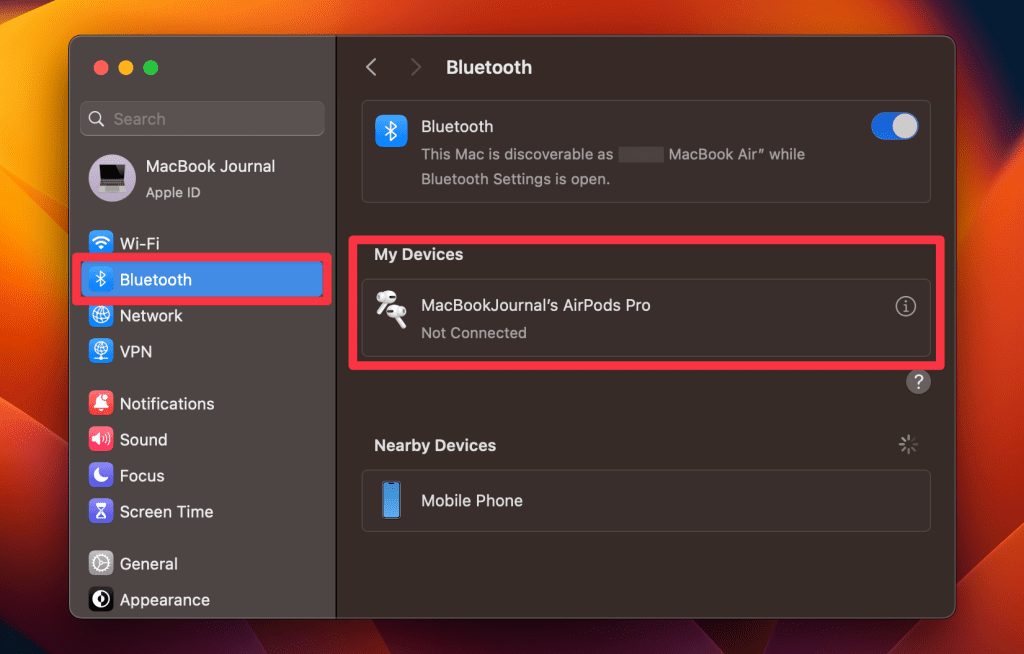Viewport: 1024px width, 654px height.
Task: Click the General gear icon
Action: click(101, 564)
